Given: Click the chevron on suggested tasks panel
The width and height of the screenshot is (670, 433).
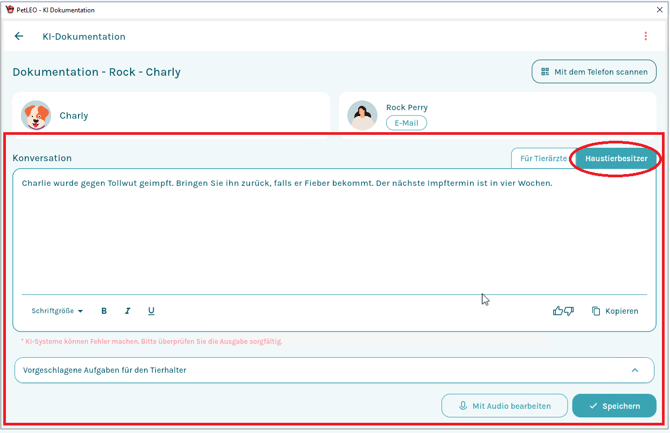Looking at the screenshot, I should pos(634,370).
